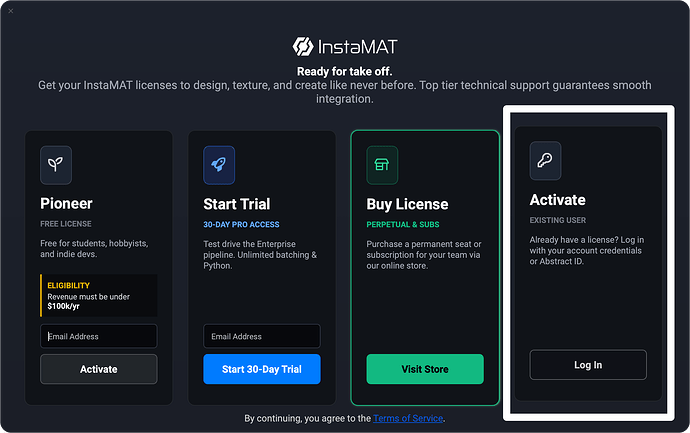Select the Start Trial heading

[237, 204]
